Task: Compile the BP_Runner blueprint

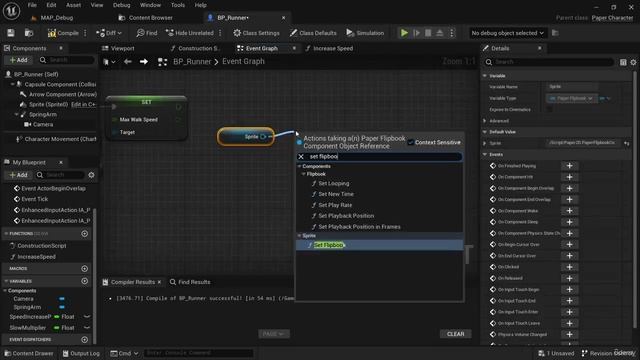Action: pos(63,33)
